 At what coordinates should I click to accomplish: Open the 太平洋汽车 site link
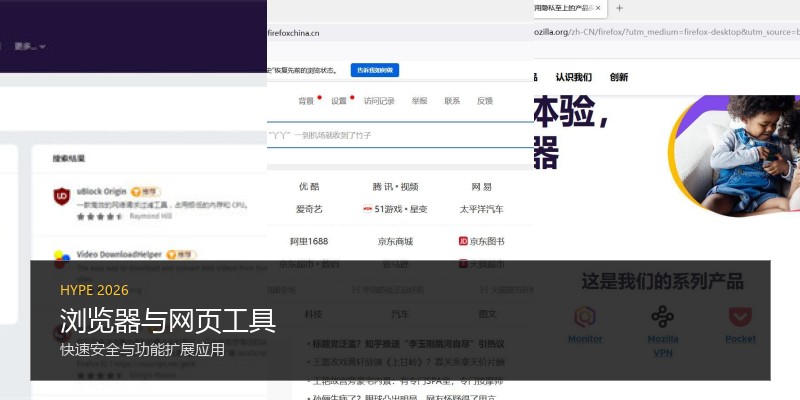482,209
